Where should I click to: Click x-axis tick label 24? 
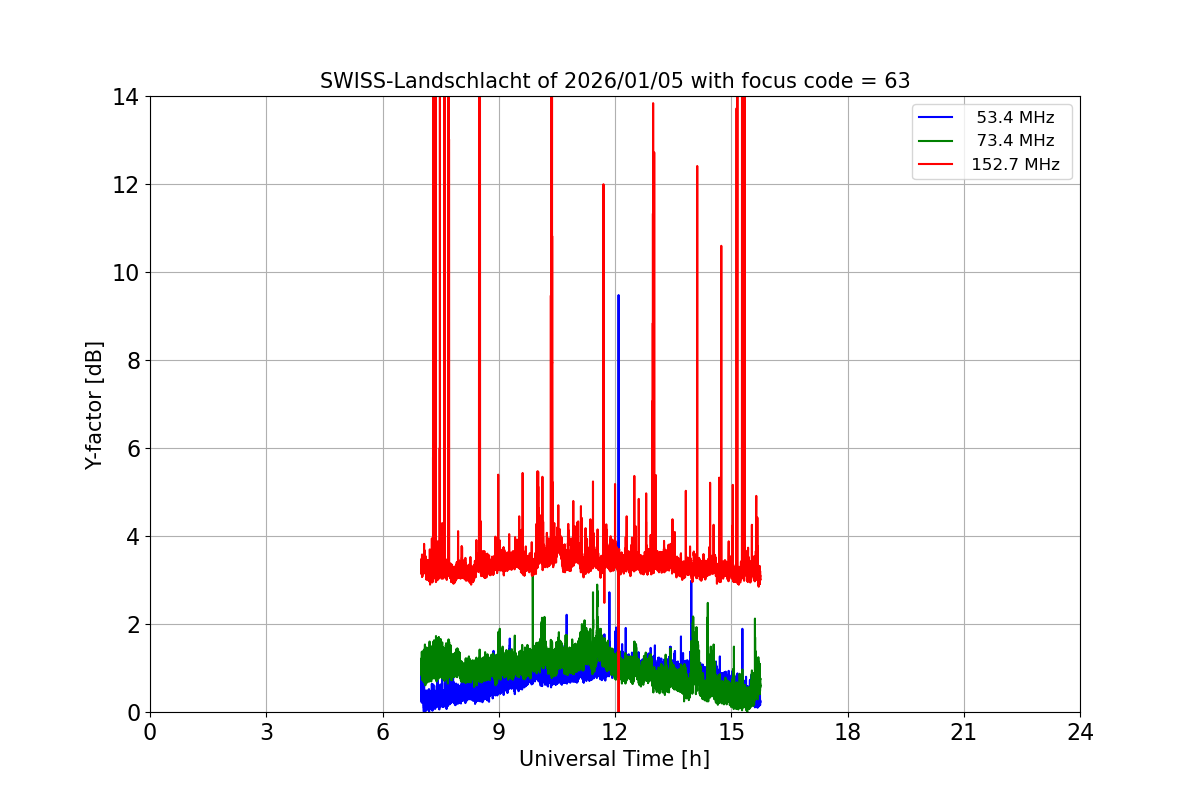(x=1080, y=732)
